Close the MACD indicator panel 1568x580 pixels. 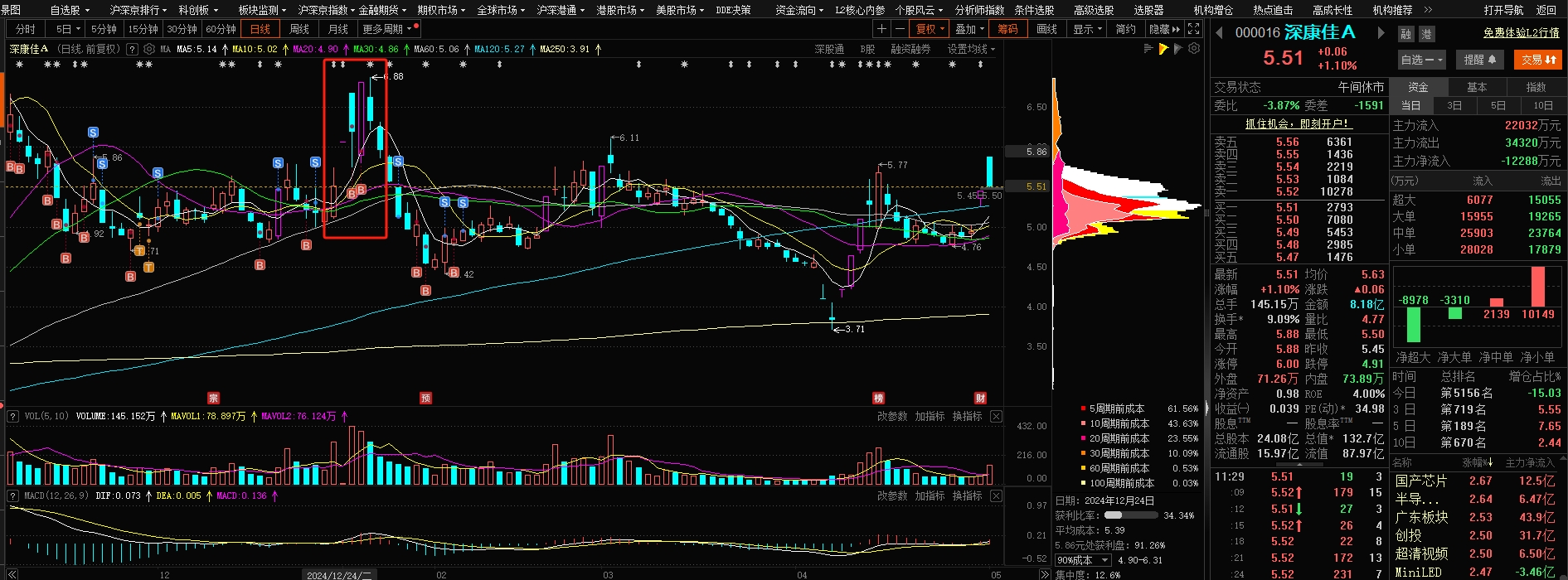[x=996, y=495]
